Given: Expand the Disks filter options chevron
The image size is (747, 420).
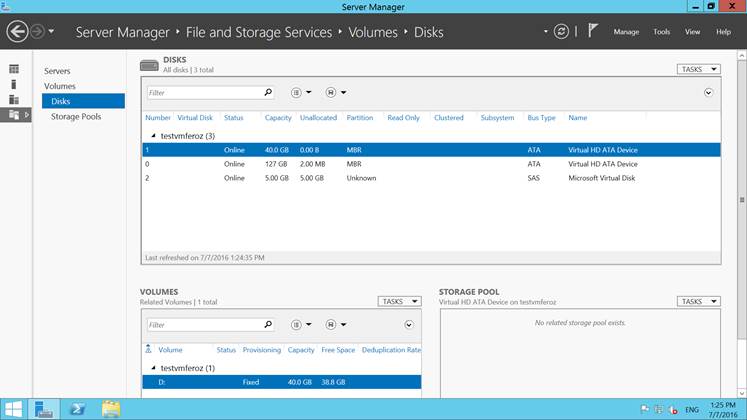Looking at the screenshot, I should click(708, 92).
